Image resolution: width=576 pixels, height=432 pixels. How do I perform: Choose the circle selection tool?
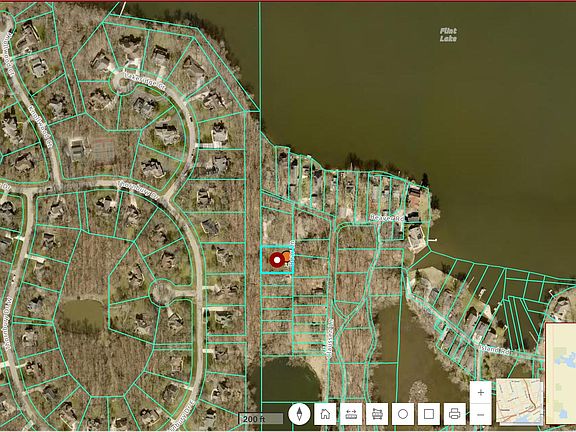click(403, 414)
